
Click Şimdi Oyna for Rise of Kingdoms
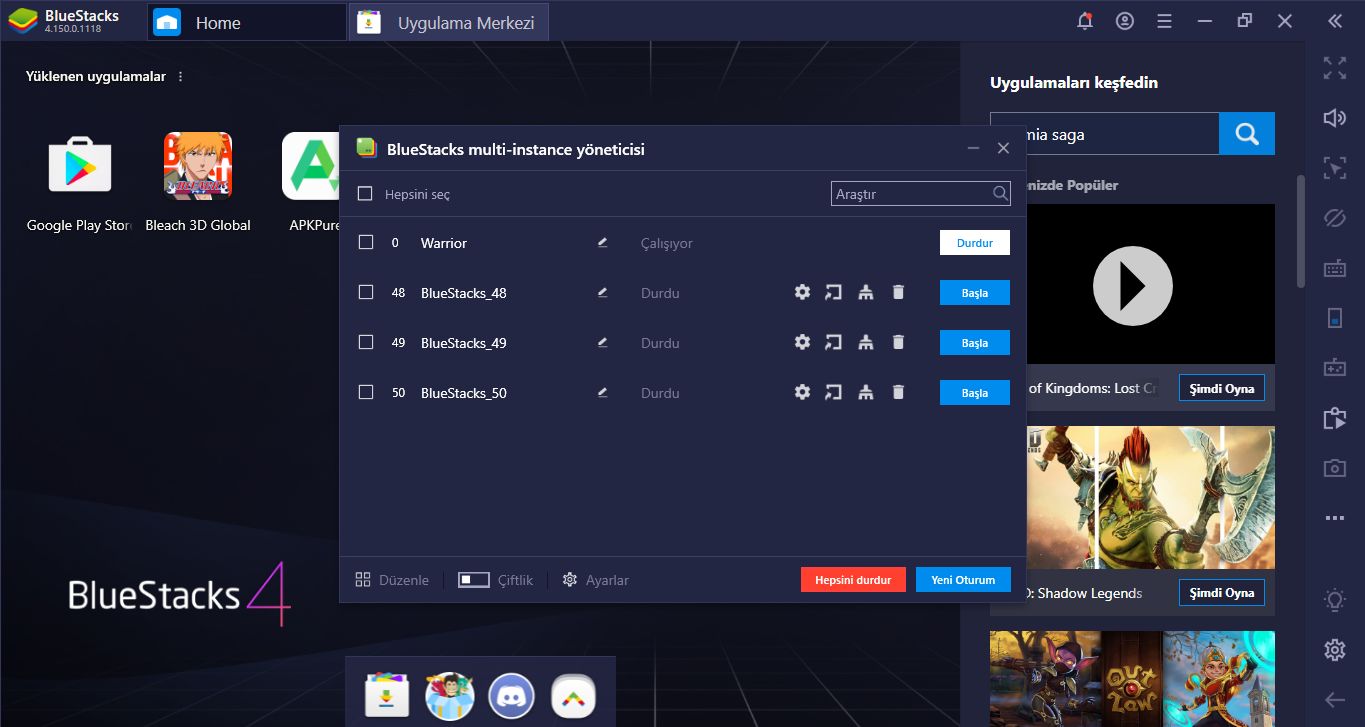1221,388
